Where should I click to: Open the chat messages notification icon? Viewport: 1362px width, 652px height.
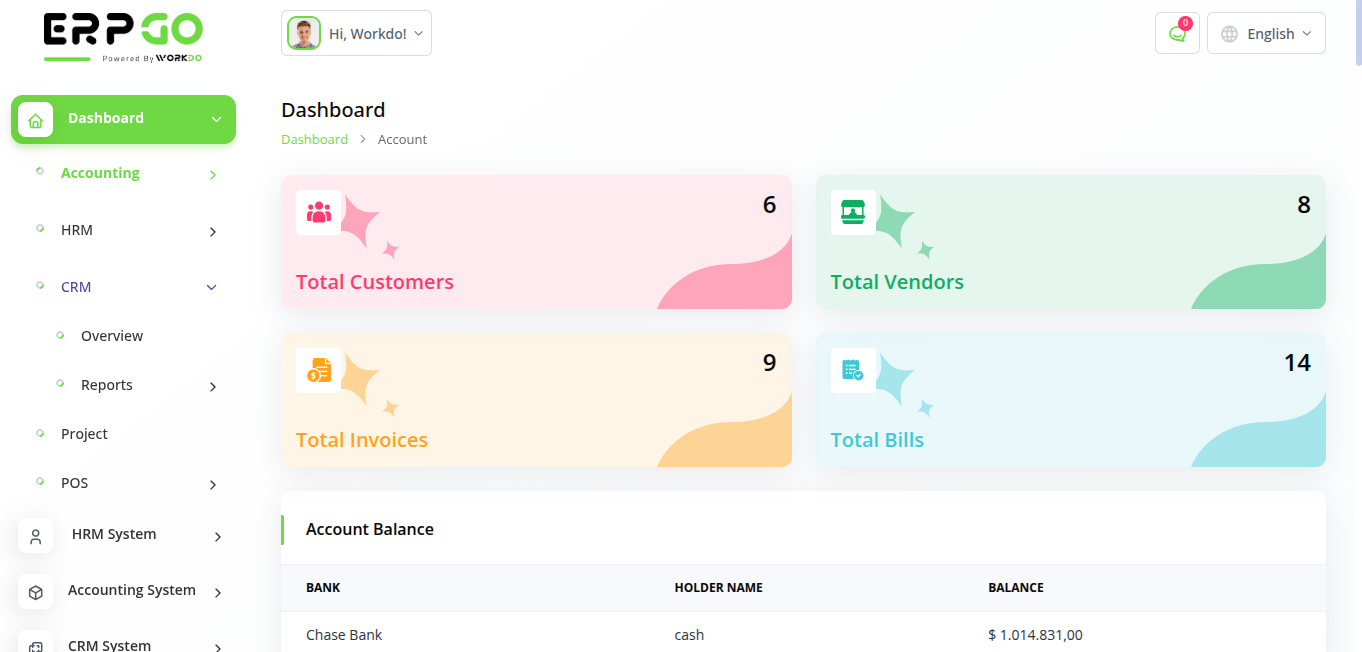[1177, 33]
